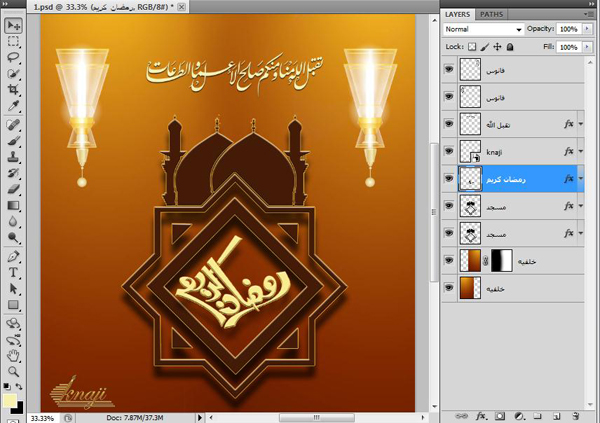The height and width of the screenshot is (423, 600).
Task: Open the Opacity slider arrow
Action: pyautogui.click(x=586, y=30)
